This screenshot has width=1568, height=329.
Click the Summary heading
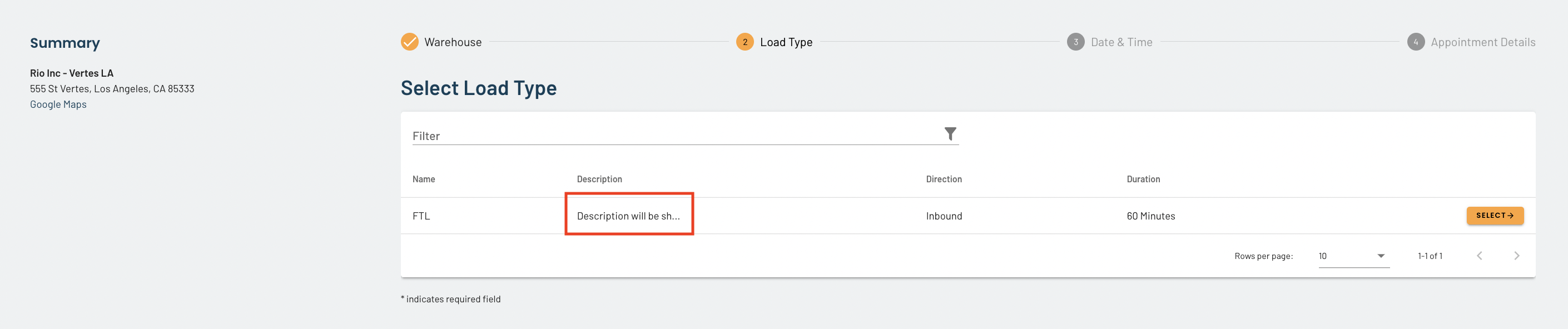tap(65, 43)
